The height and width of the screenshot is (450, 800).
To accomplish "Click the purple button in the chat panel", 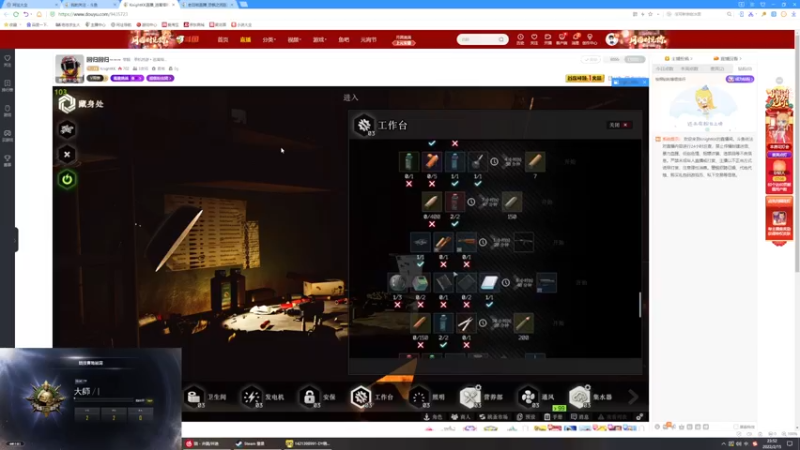I will [740, 79].
